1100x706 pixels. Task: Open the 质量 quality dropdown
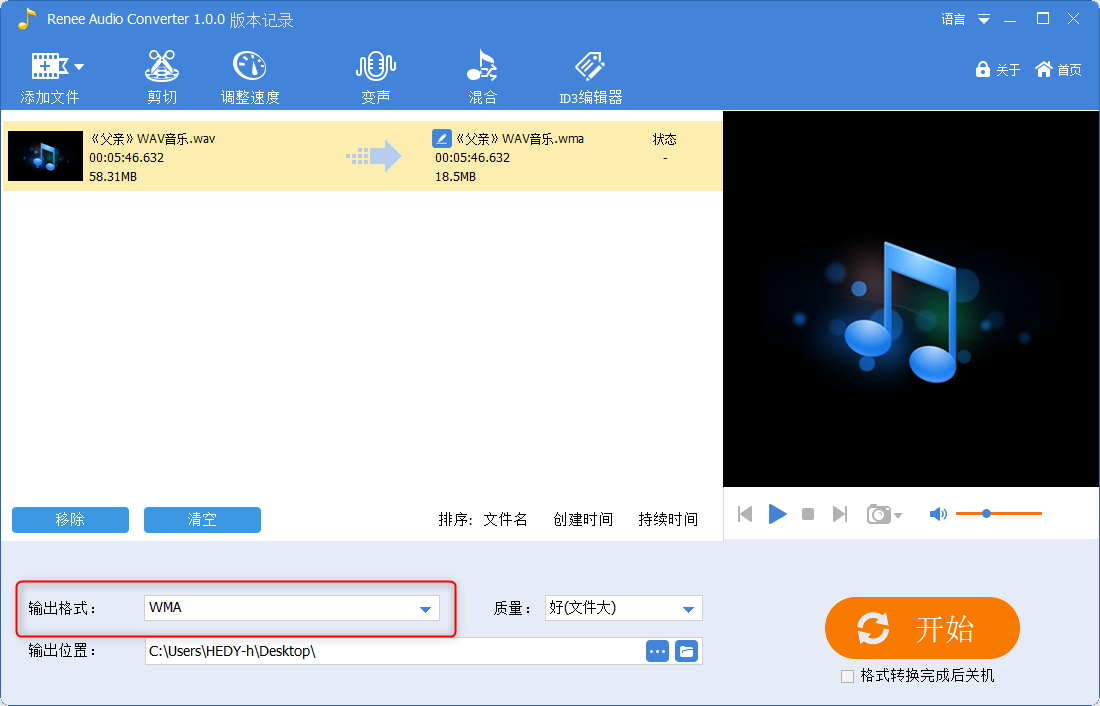click(624, 608)
